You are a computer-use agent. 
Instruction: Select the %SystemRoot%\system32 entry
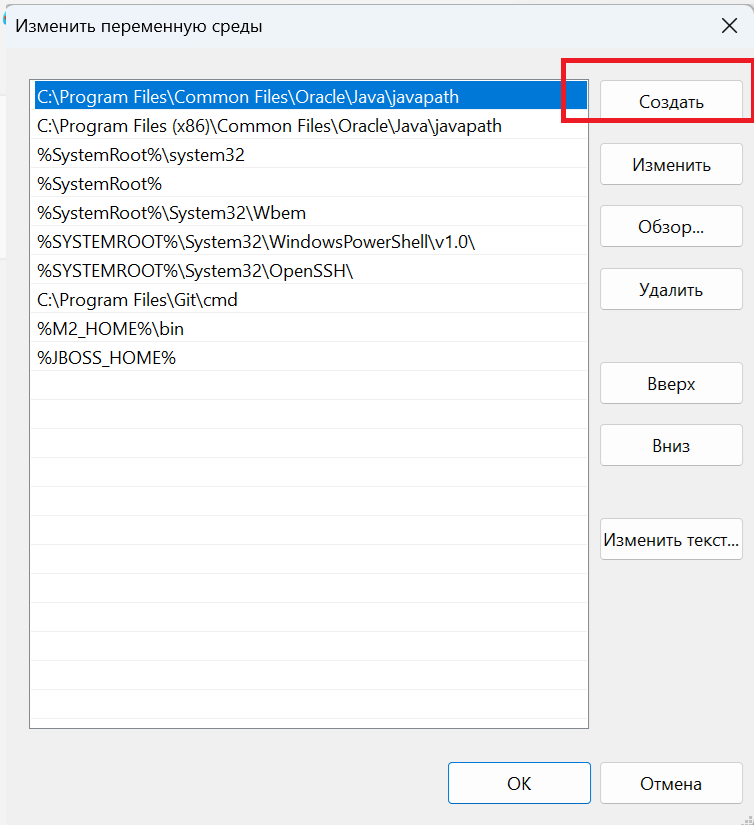click(x=140, y=155)
